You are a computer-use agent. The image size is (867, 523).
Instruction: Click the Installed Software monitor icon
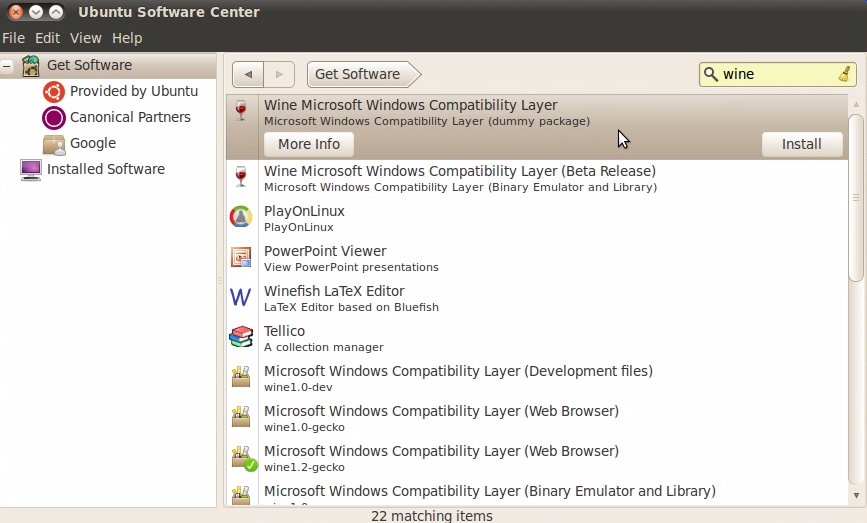click(30, 170)
